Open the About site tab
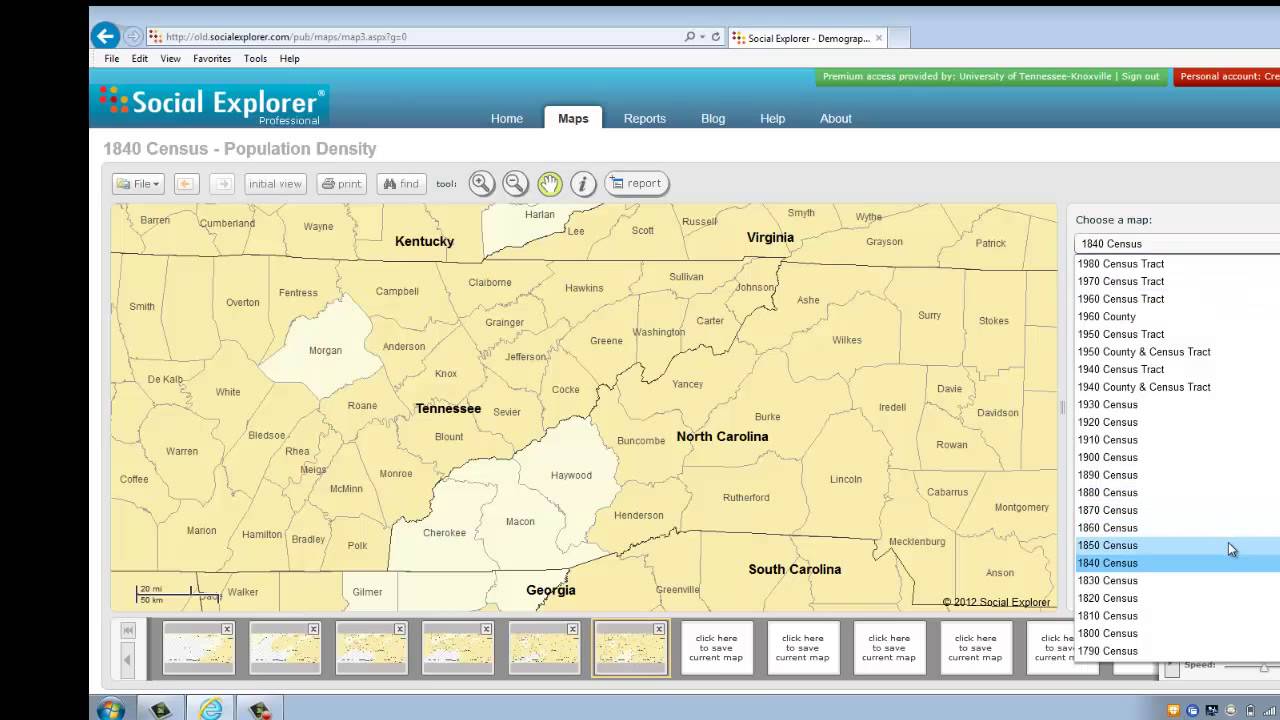Image resolution: width=1280 pixels, height=720 pixels. [836, 118]
